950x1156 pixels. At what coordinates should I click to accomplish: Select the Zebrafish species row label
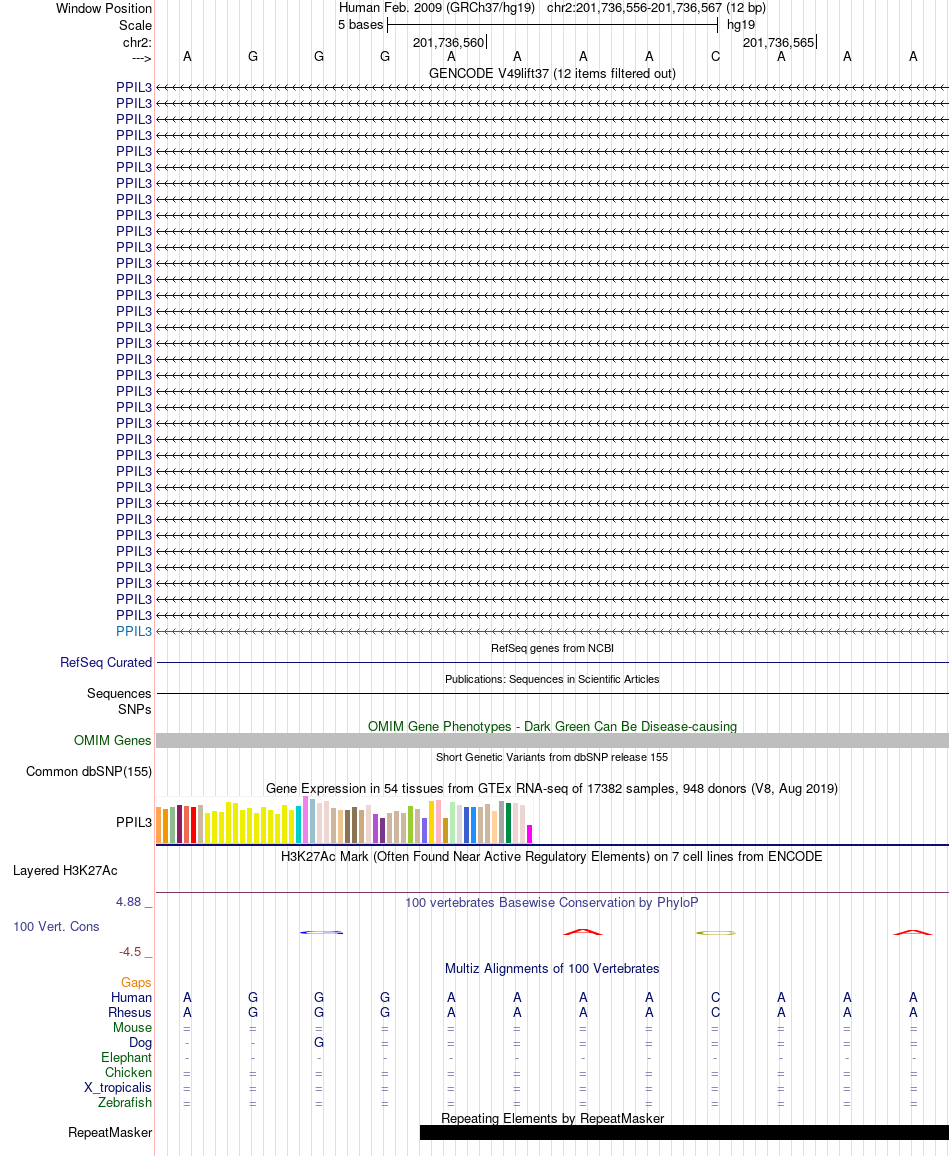125,1102
